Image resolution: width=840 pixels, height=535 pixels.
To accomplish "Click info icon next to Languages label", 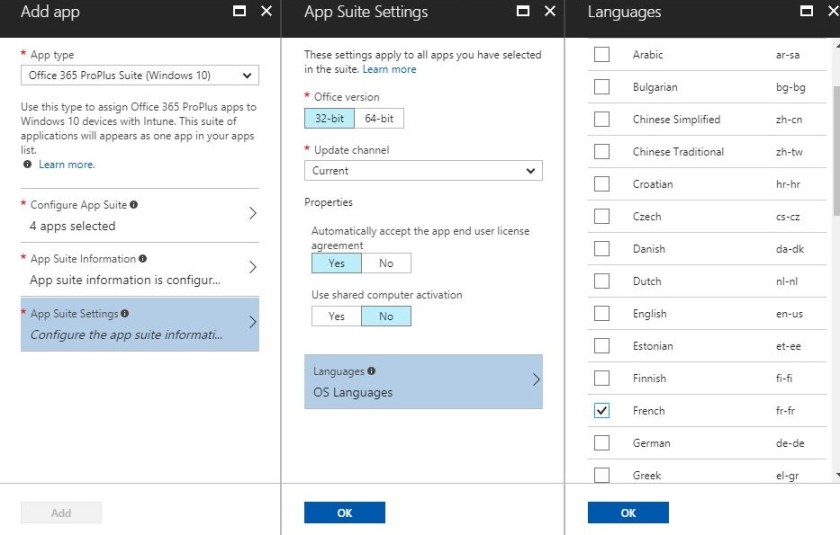I will tap(371, 371).
